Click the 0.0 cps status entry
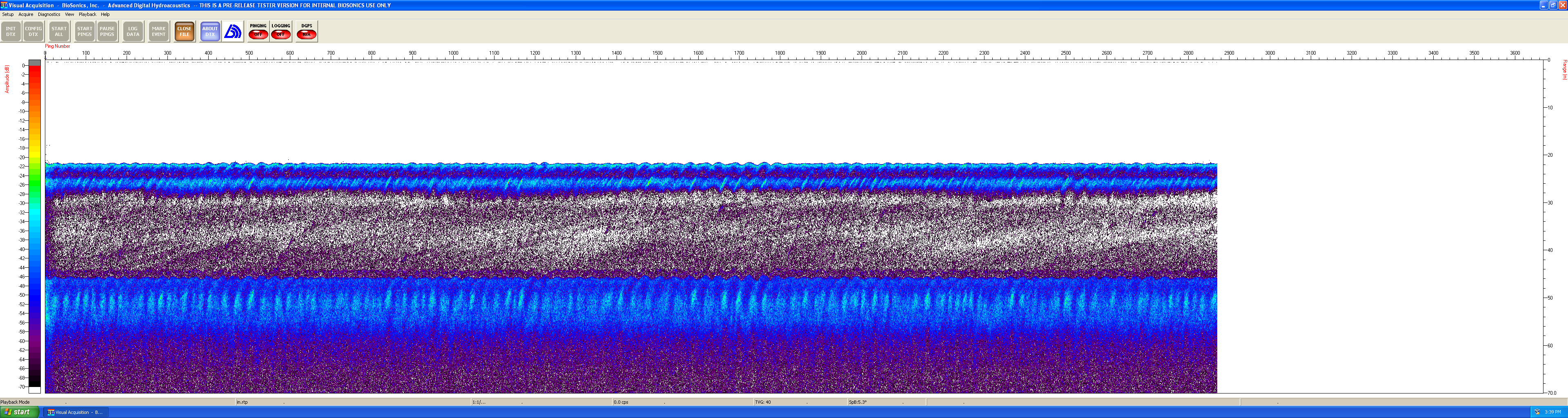Screen dimensions: 1568x418 pyautogui.click(x=621, y=402)
